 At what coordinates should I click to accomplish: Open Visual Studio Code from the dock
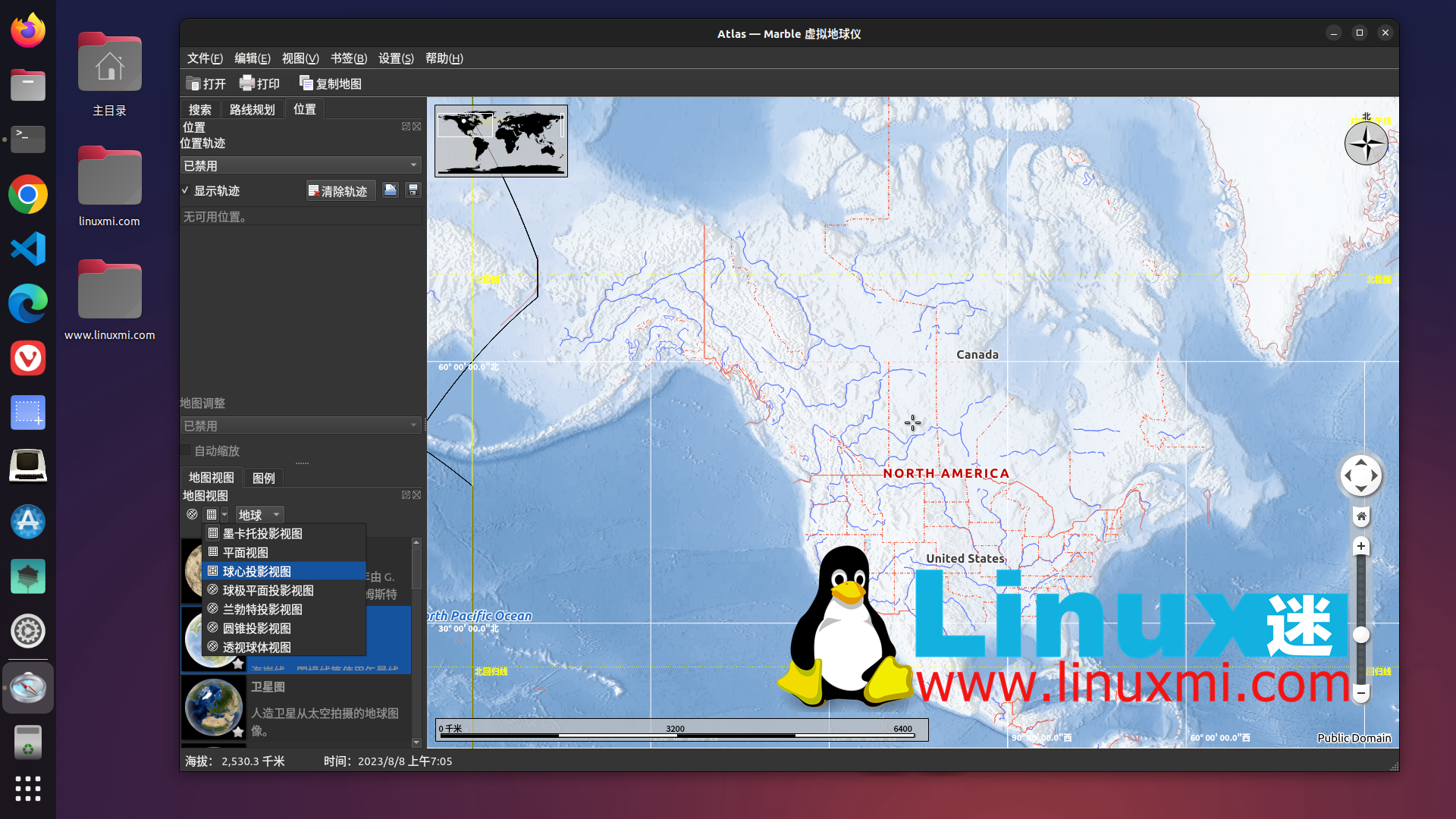coord(28,249)
